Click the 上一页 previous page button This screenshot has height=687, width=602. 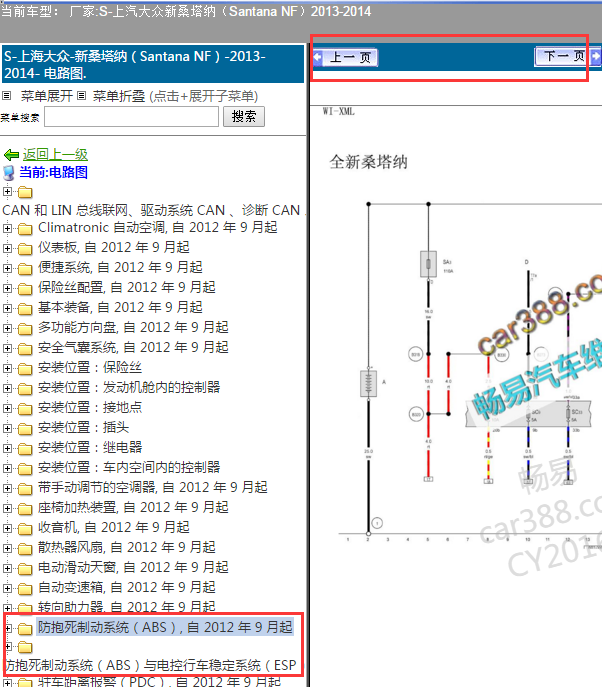345,57
